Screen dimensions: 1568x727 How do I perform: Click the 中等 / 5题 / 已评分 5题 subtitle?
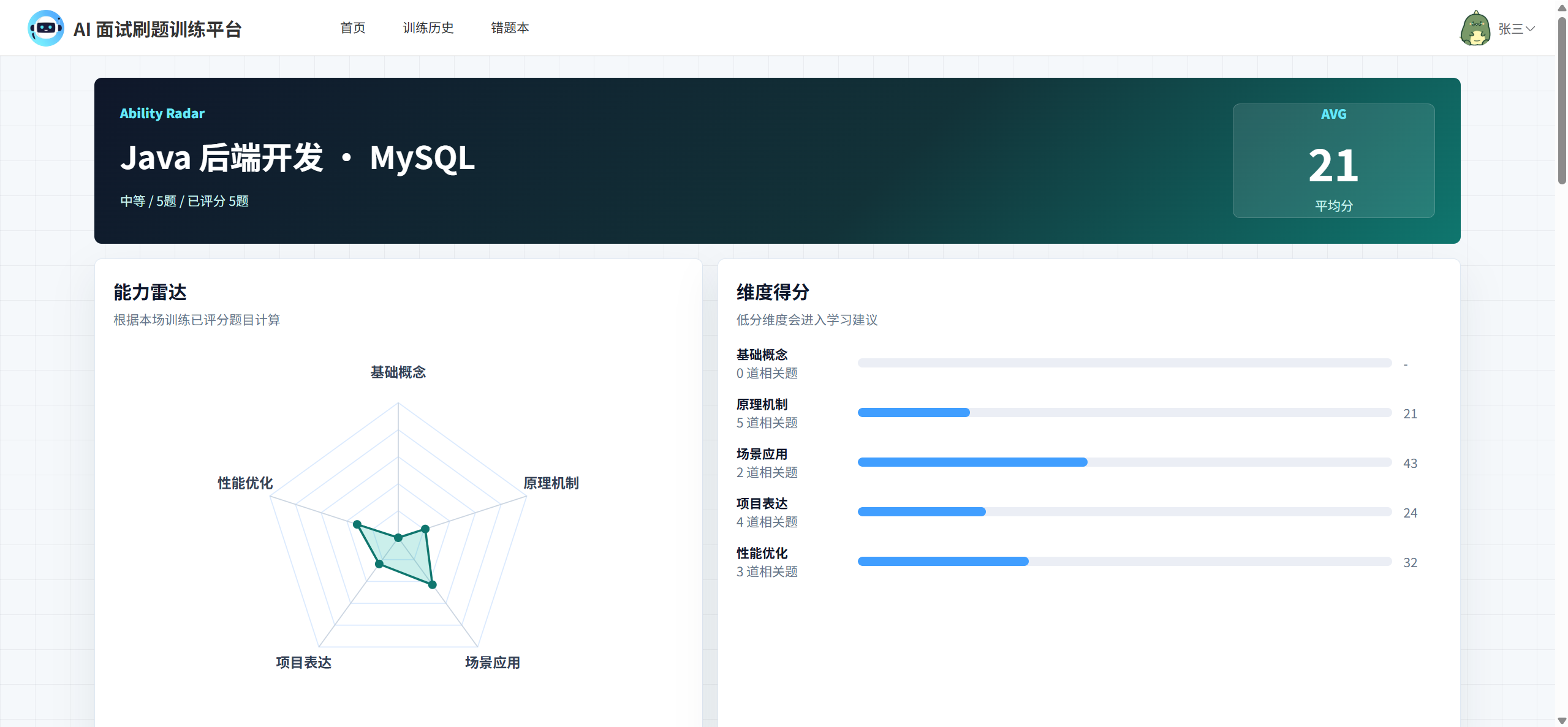click(184, 202)
